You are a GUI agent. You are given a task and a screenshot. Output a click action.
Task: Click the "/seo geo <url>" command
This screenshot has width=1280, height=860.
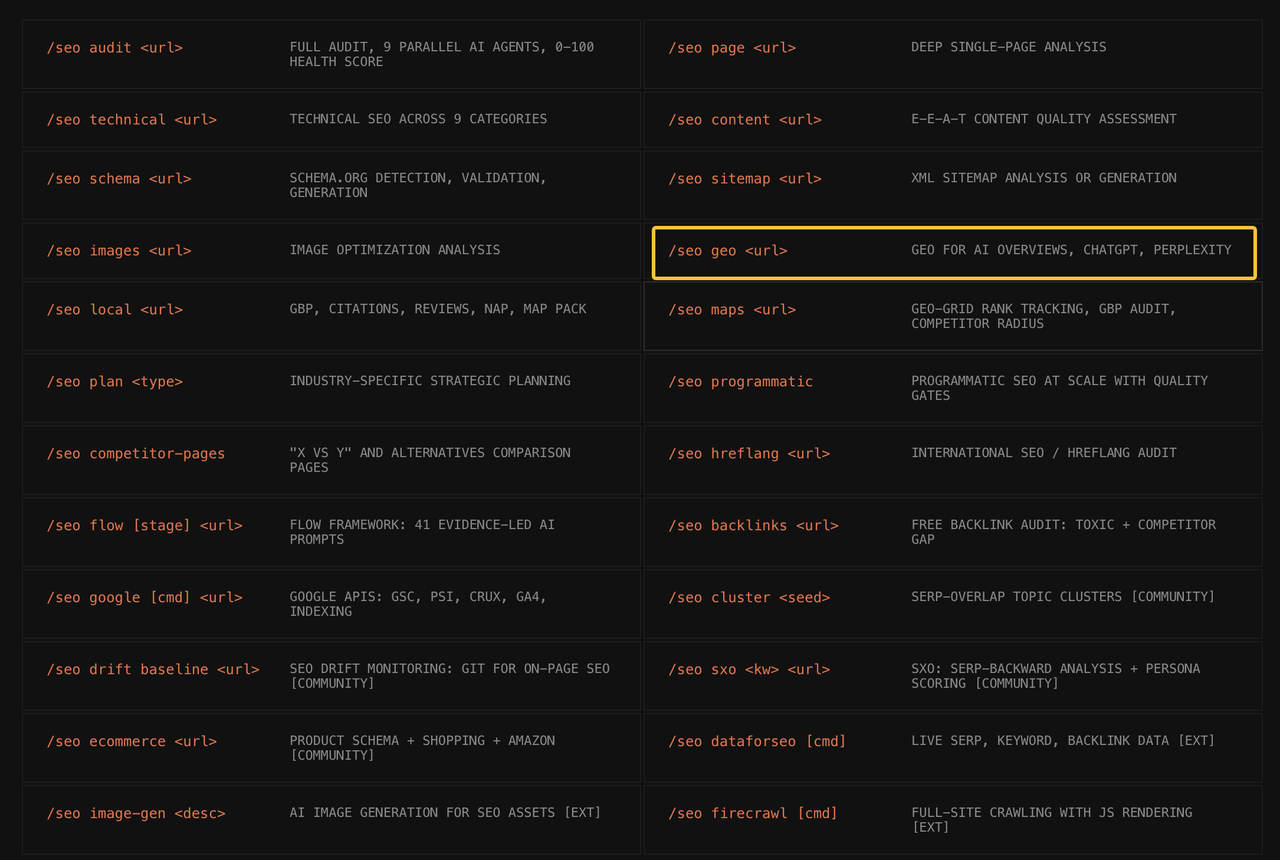(x=728, y=251)
